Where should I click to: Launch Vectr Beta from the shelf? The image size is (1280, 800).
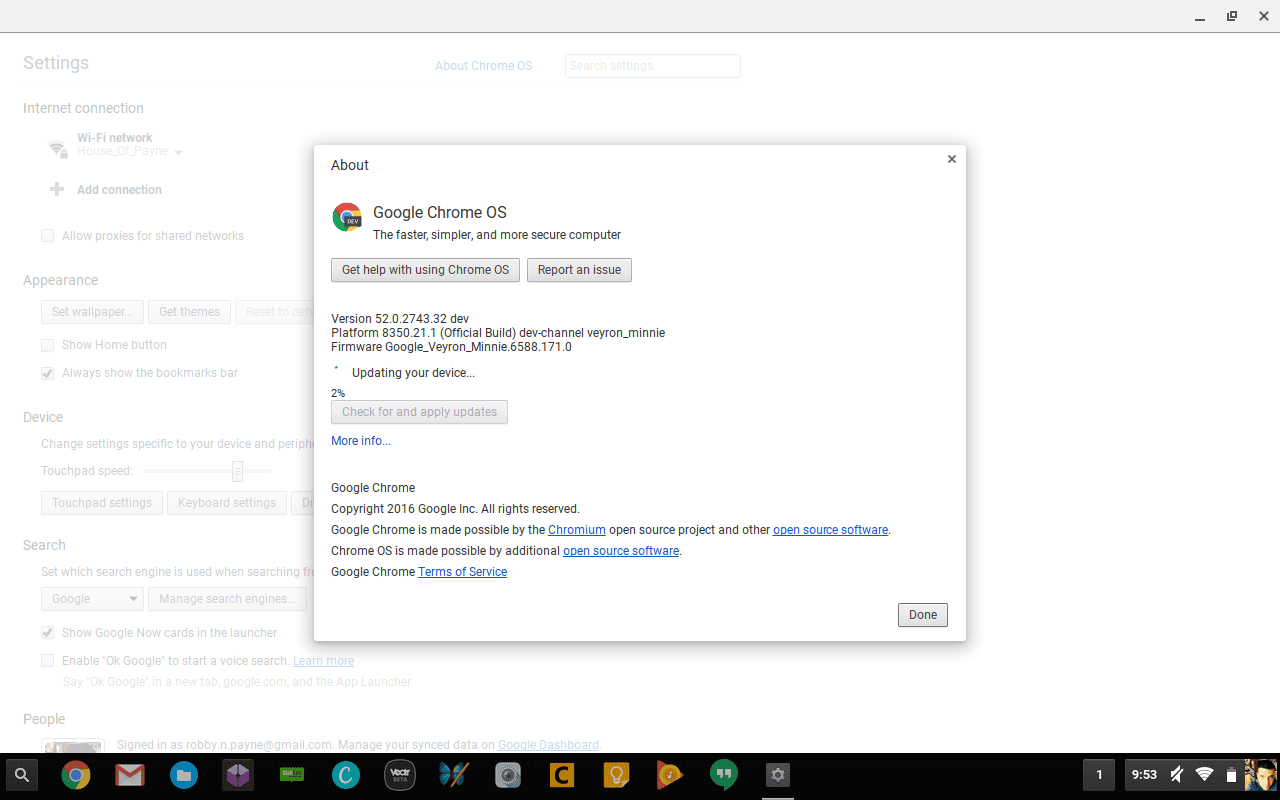tap(399, 775)
